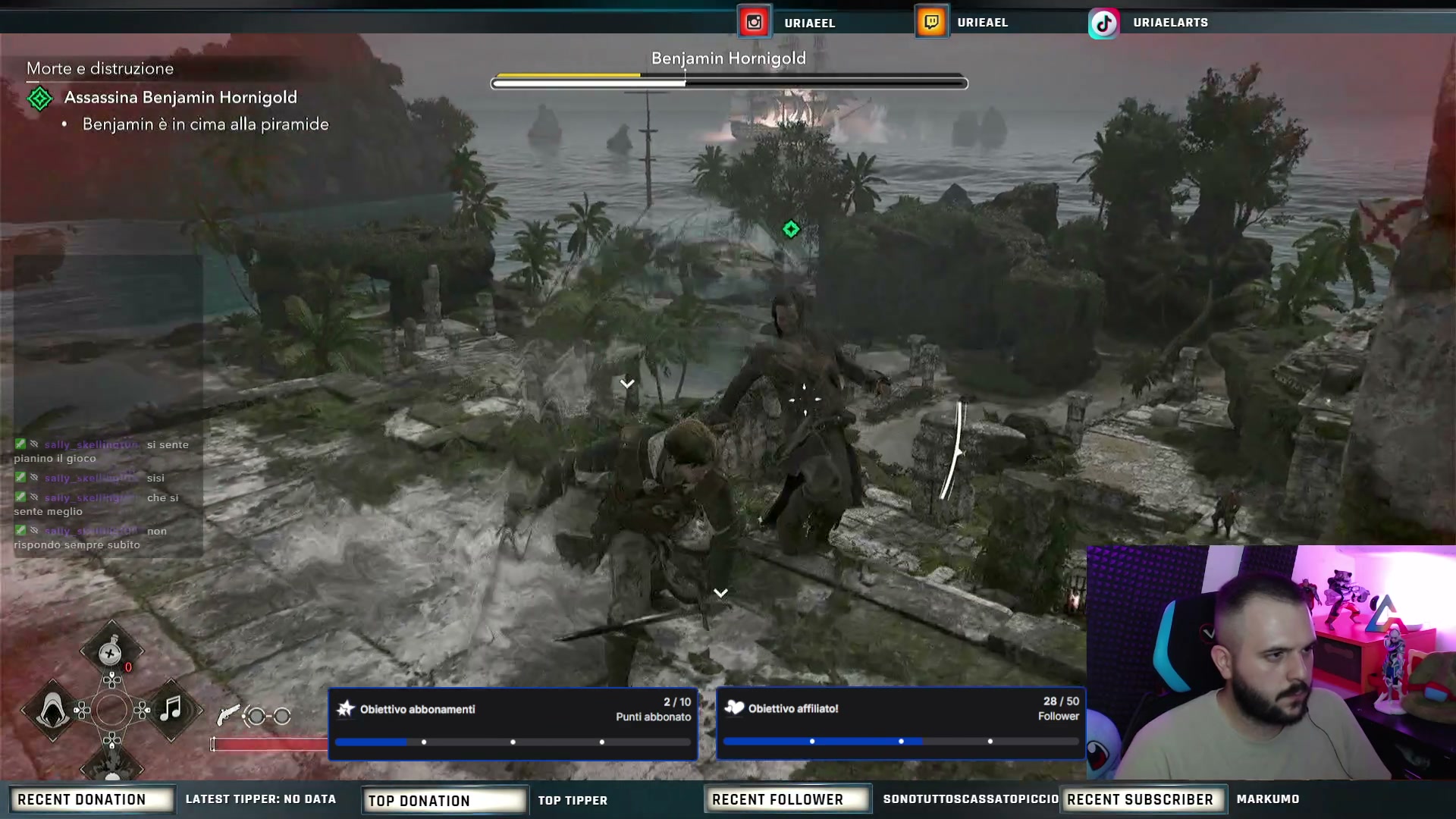
Task: Click the TikTok icon in top banner
Action: tap(1104, 23)
